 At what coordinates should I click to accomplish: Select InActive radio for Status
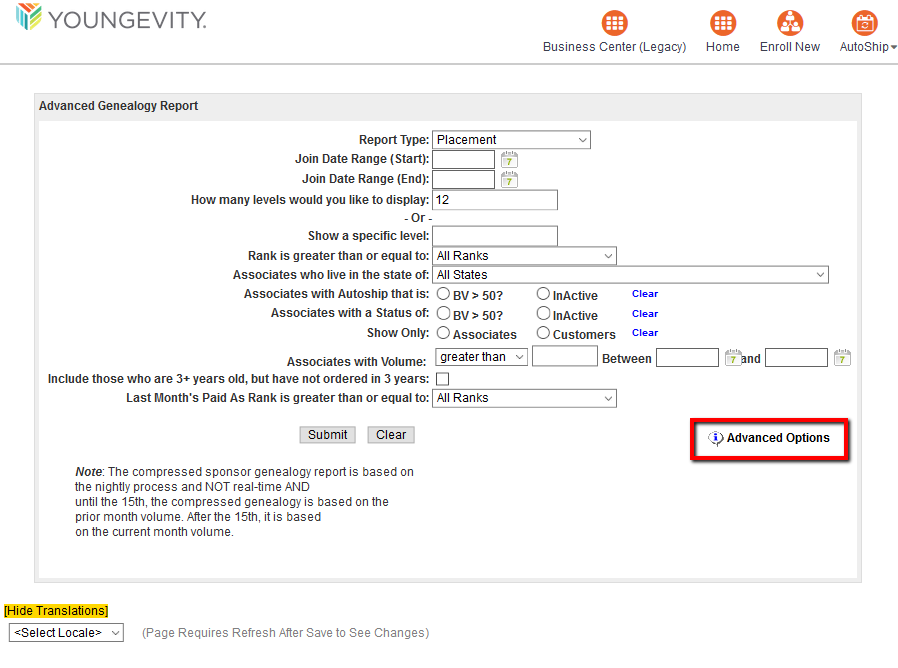pyautogui.click(x=543, y=314)
